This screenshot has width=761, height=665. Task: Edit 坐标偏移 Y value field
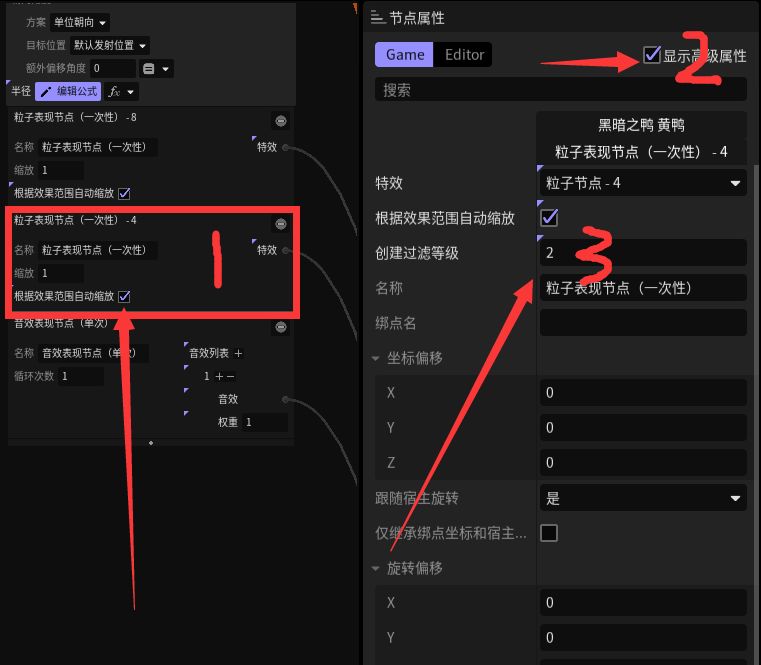[643, 427]
